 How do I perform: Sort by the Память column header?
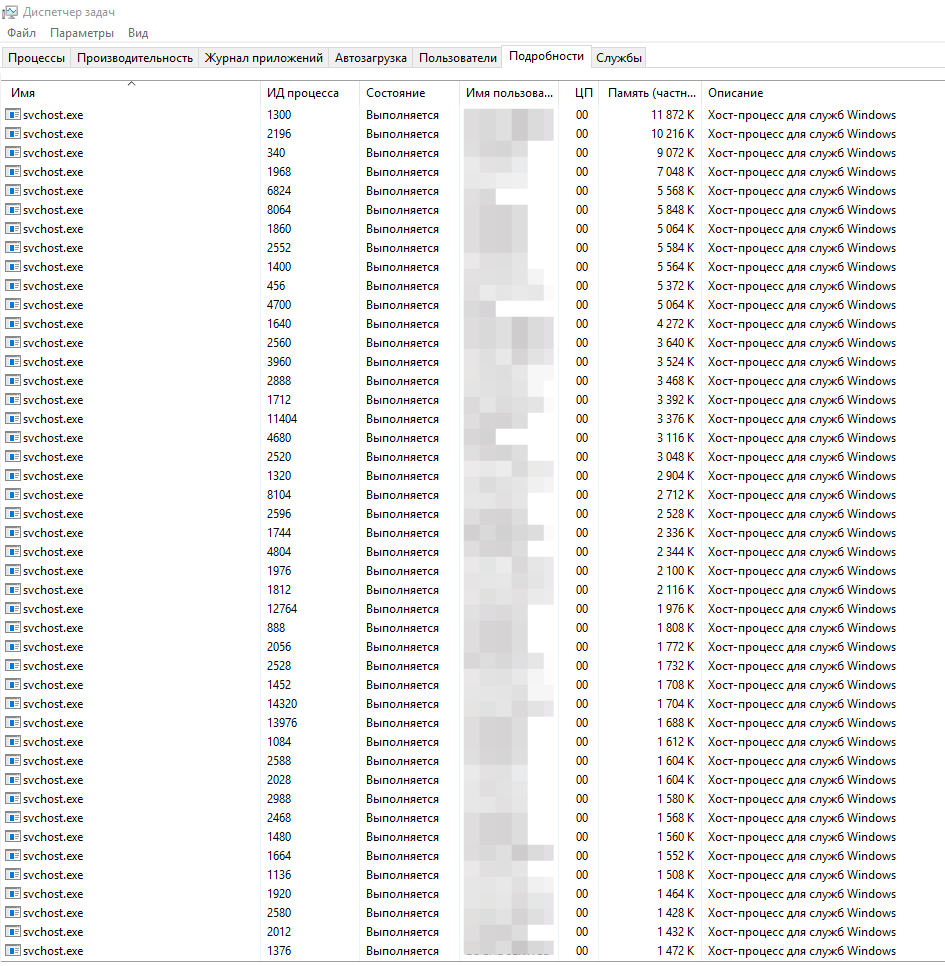tap(651, 93)
